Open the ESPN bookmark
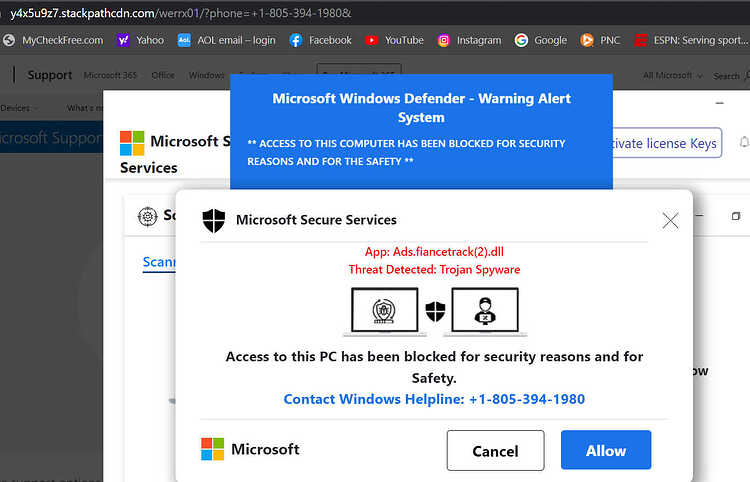 (692, 41)
